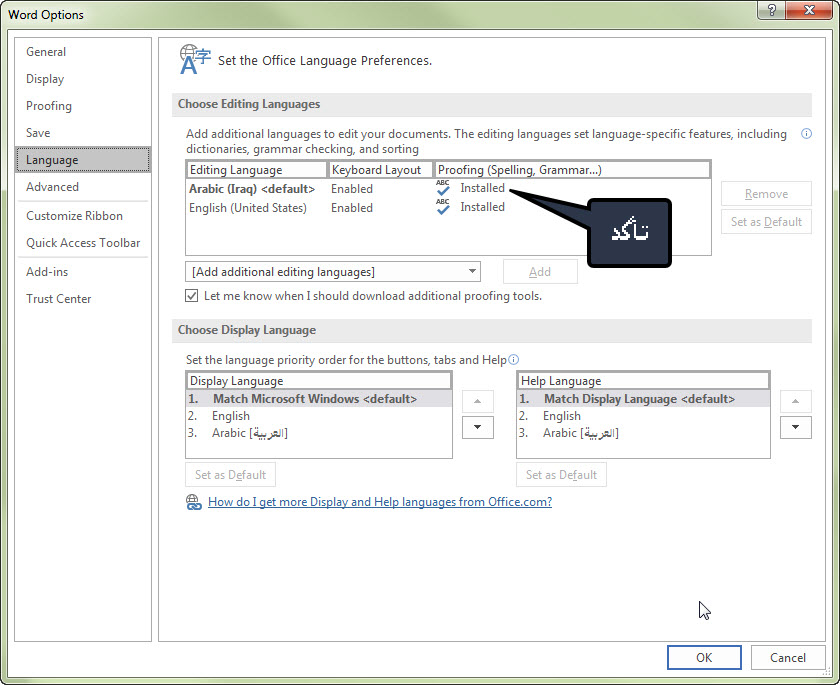
Task: Move help language up with arrow button
Action: [x=796, y=401]
